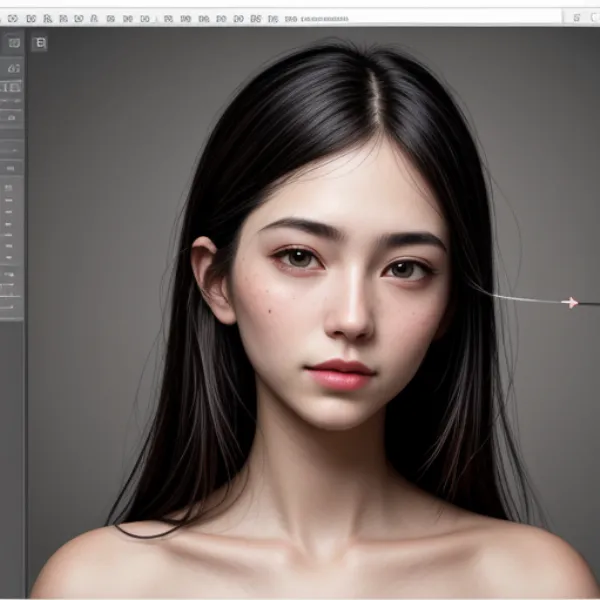Select the highlighted boxed tool in left panel

pyautogui.click(x=13, y=87)
